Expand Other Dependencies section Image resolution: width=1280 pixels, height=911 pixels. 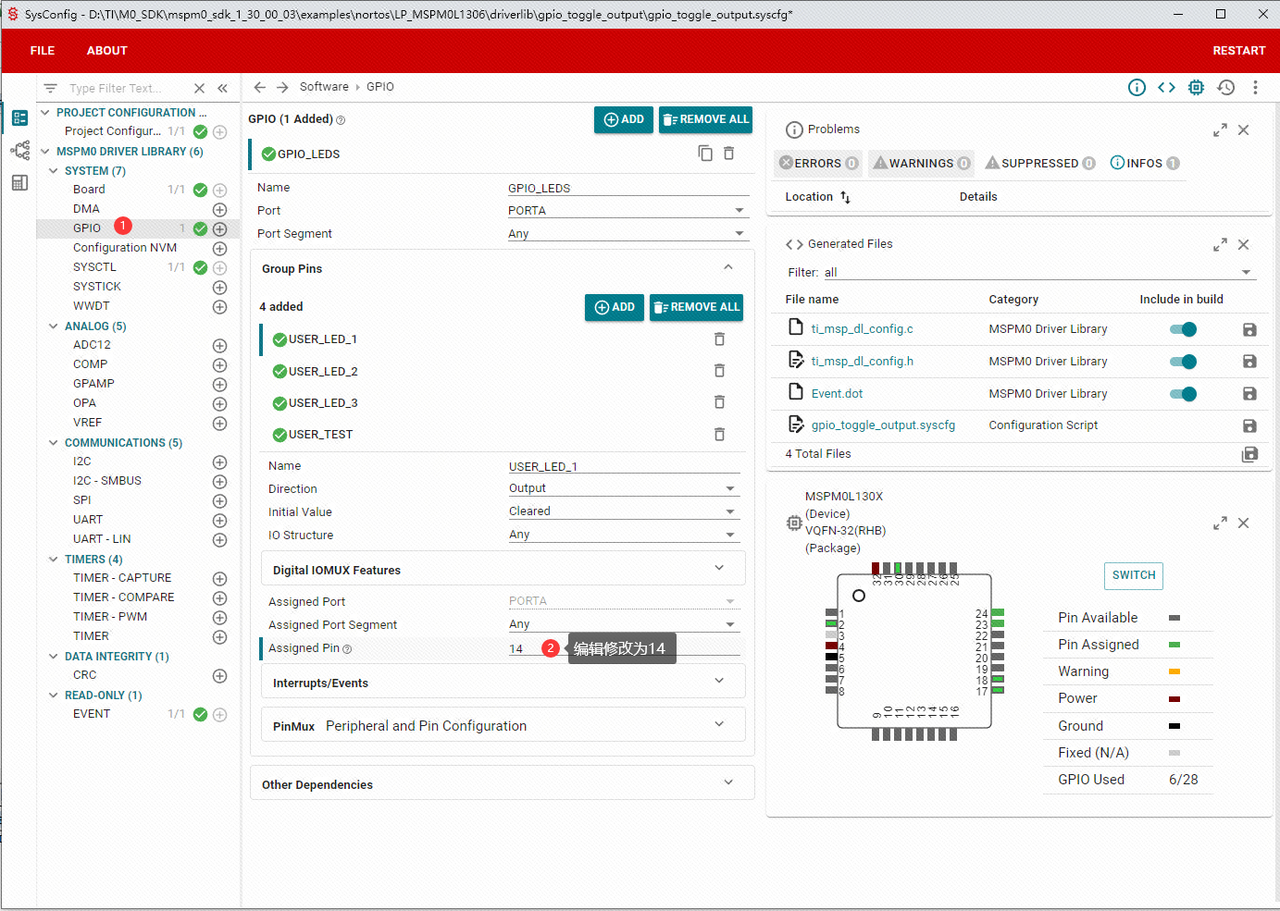(x=502, y=785)
